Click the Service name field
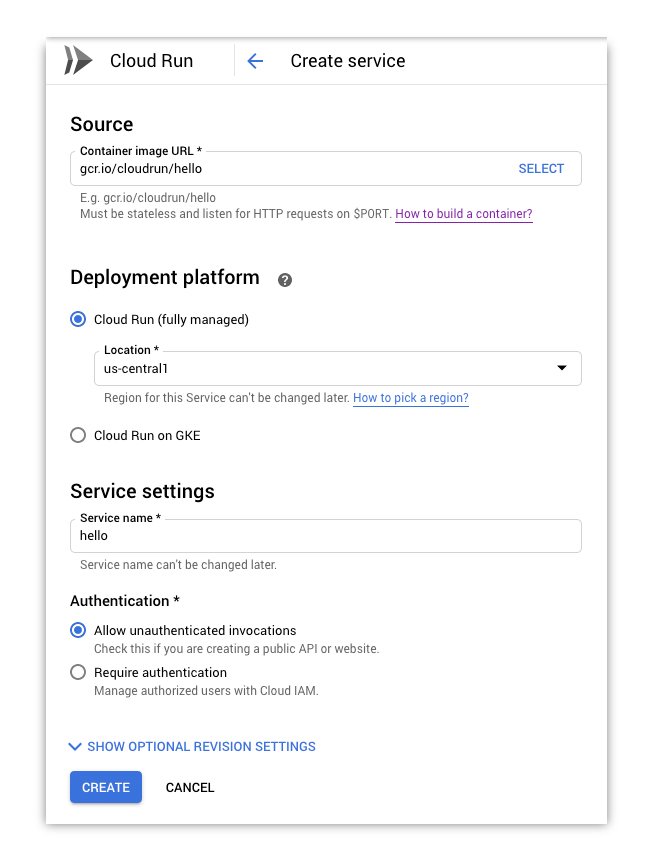 [x=300, y=536]
